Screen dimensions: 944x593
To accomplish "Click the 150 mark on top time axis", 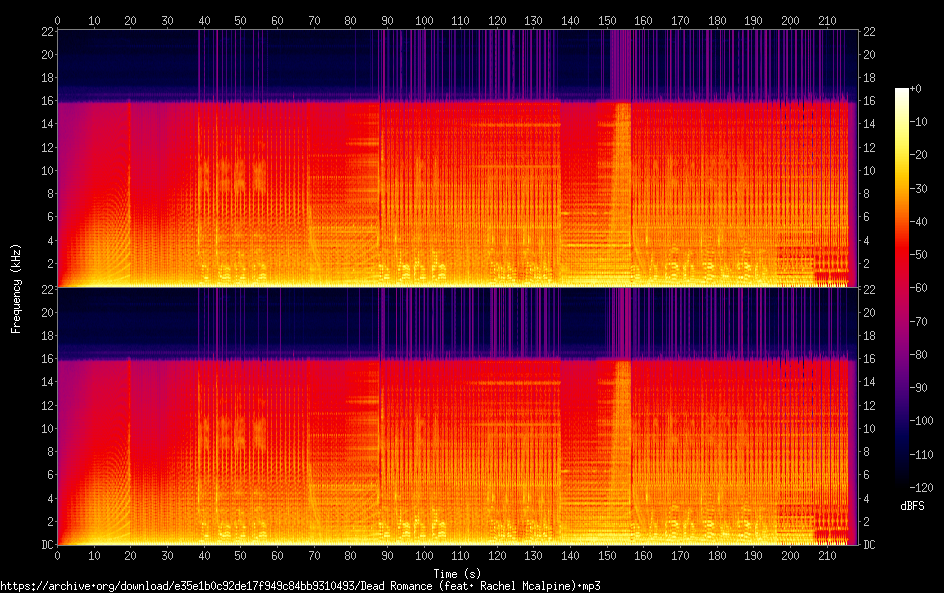I will 607,20.
